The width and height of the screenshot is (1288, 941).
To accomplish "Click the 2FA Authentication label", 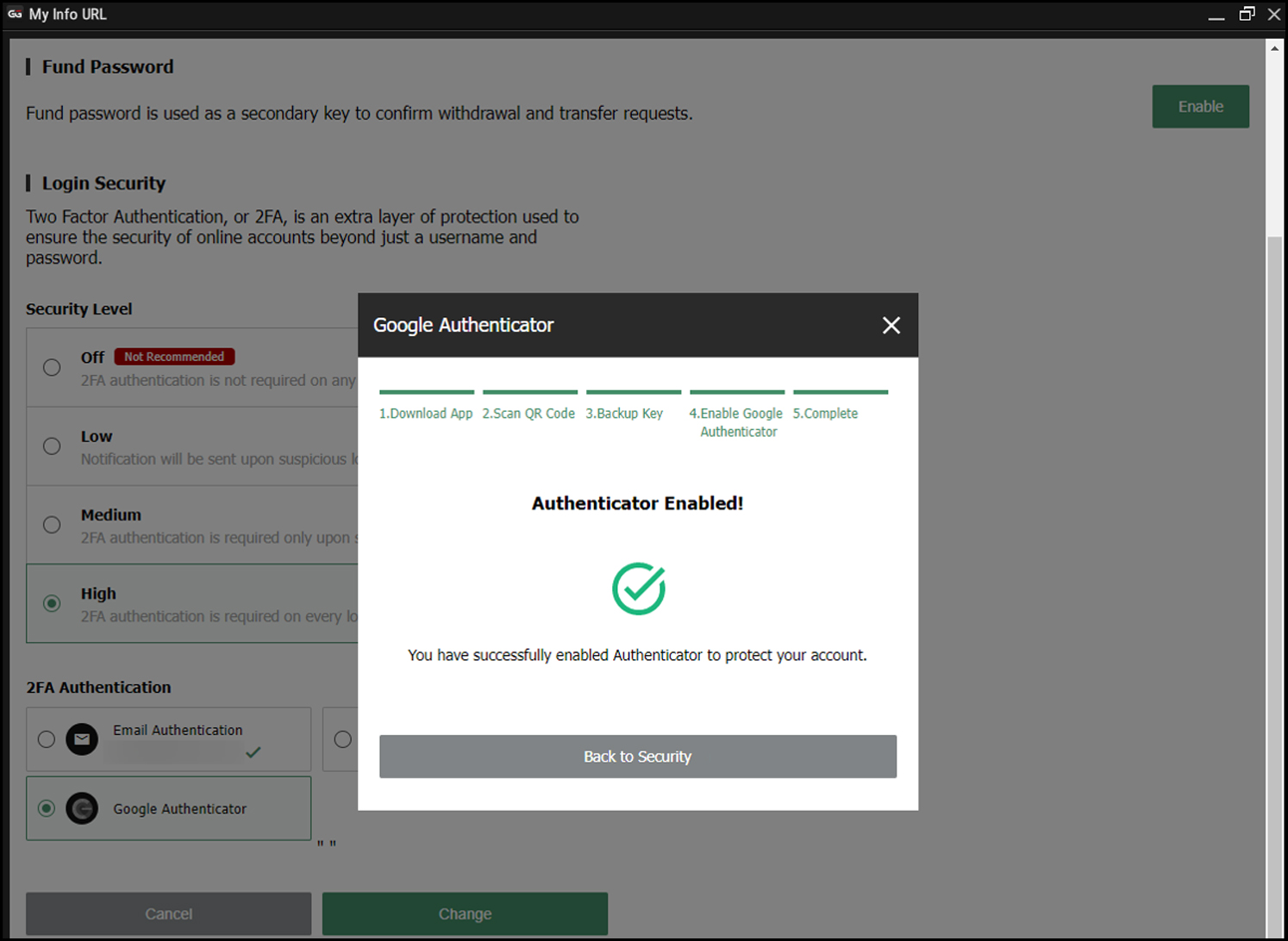I will pyautogui.click(x=98, y=688).
